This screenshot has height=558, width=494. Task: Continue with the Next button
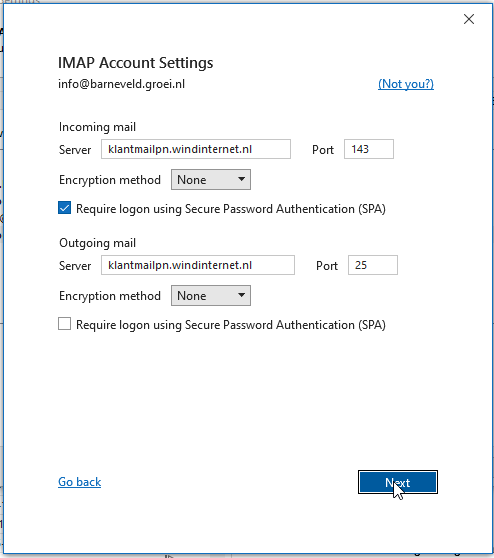coord(398,482)
